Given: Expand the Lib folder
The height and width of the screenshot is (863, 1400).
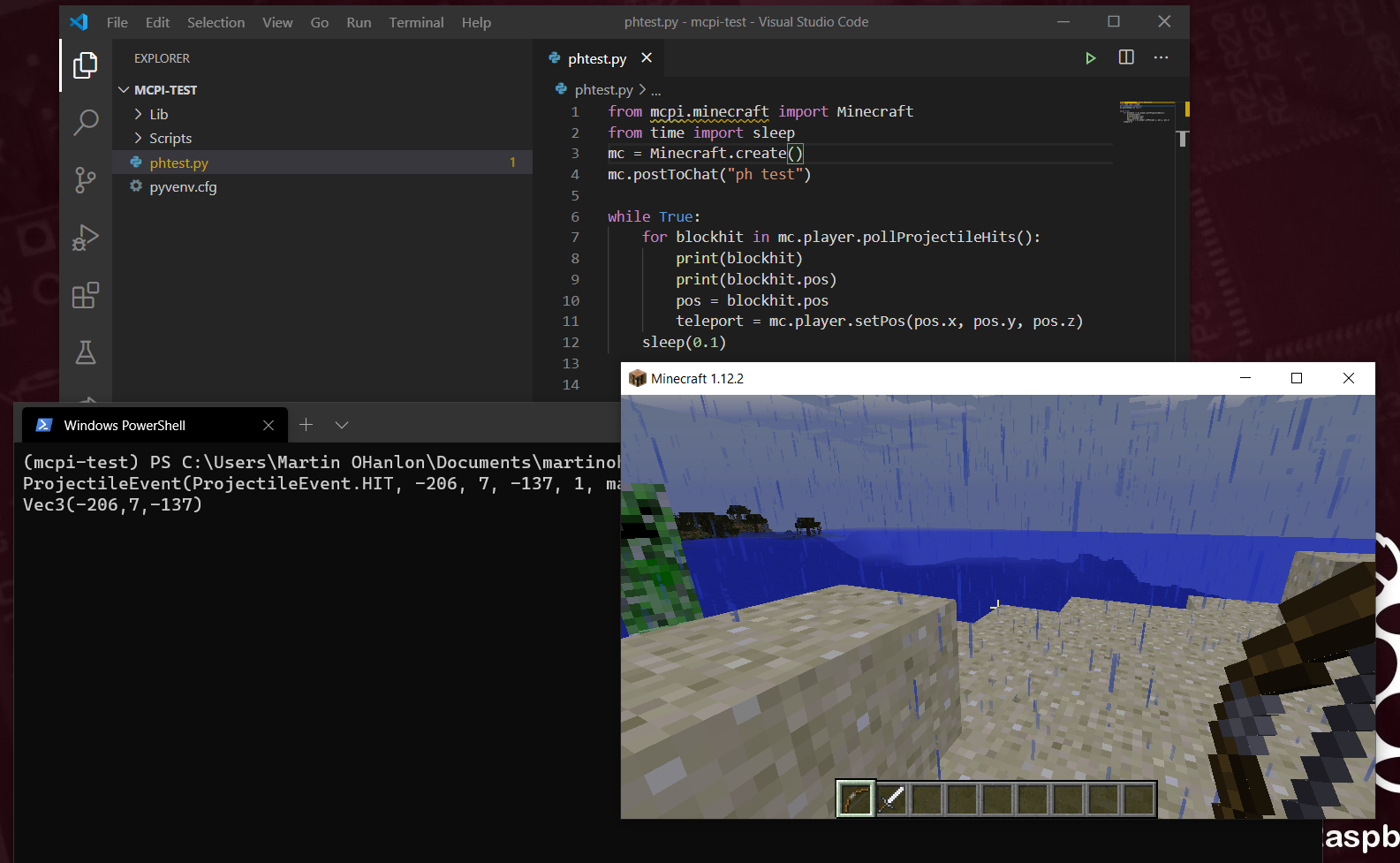Looking at the screenshot, I should (323, 114).
